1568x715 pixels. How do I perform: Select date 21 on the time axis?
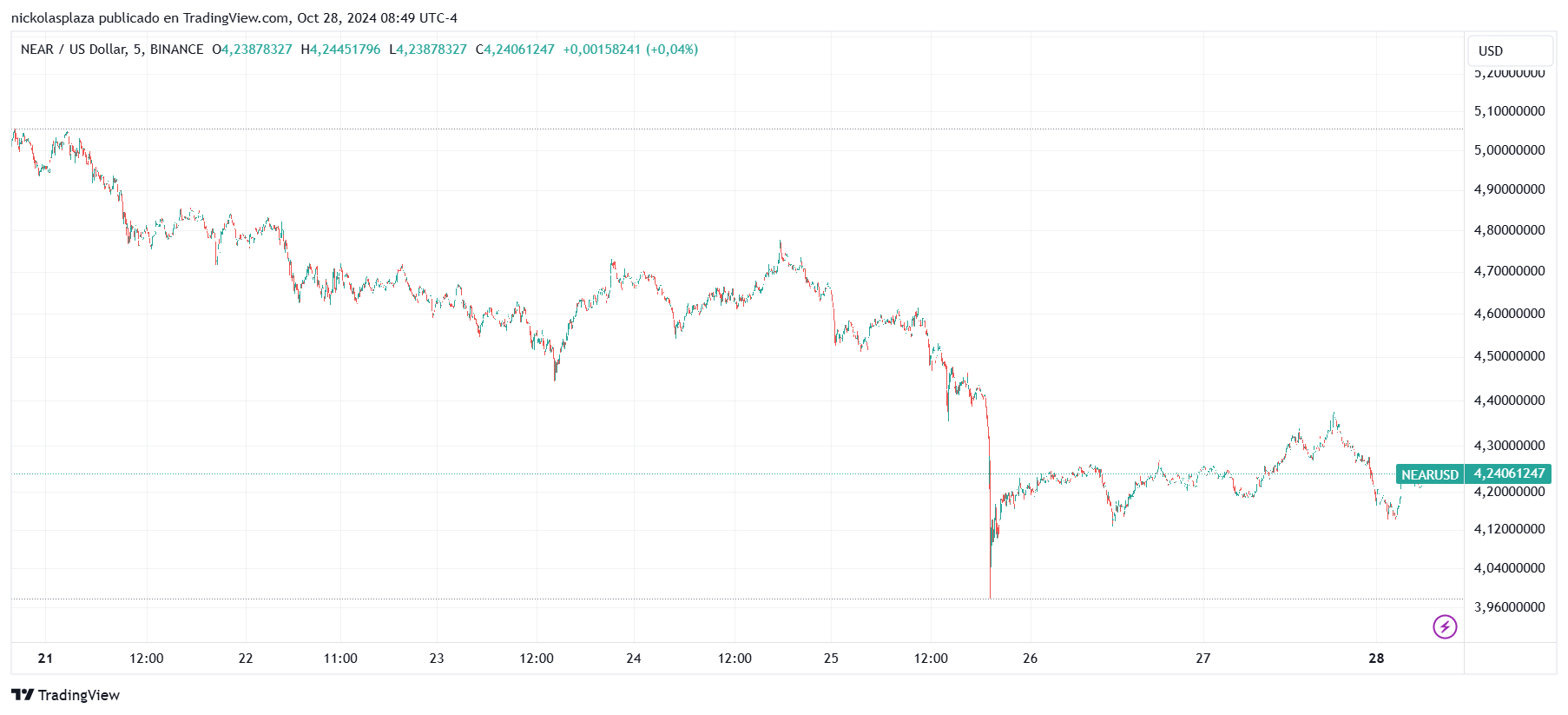tap(45, 659)
